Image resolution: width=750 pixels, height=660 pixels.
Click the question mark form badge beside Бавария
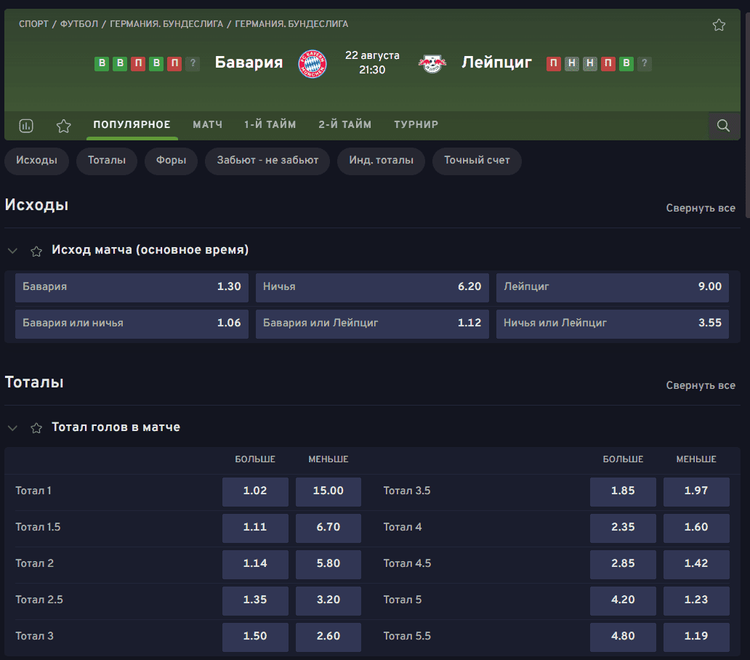tap(192, 64)
